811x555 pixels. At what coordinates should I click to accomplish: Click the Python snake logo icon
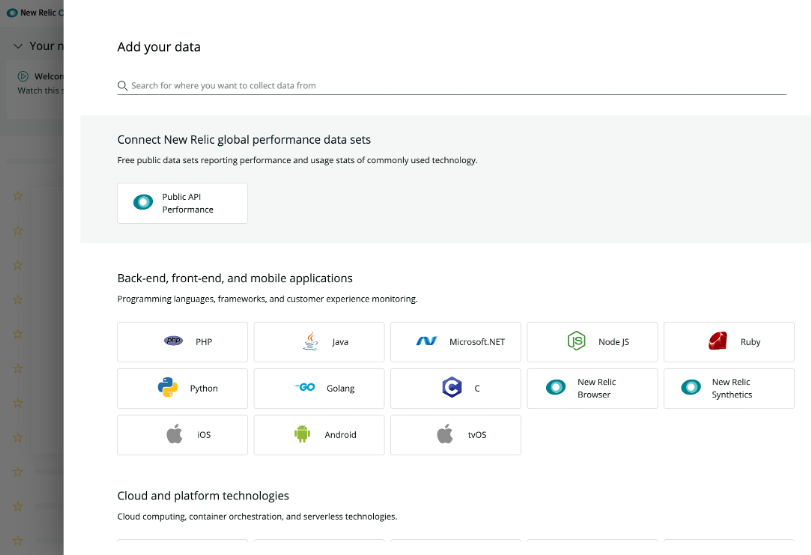pyautogui.click(x=168, y=387)
